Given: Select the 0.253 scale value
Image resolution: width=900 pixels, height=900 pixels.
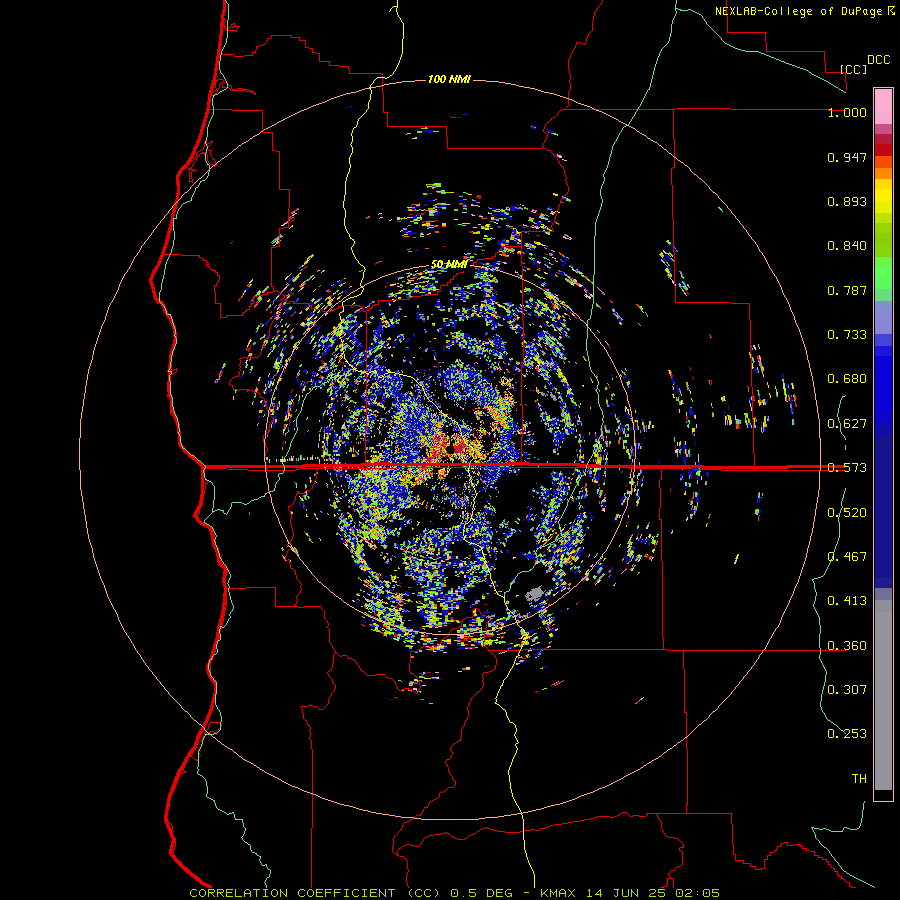Looking at the screenshot, I should [847, 734].
